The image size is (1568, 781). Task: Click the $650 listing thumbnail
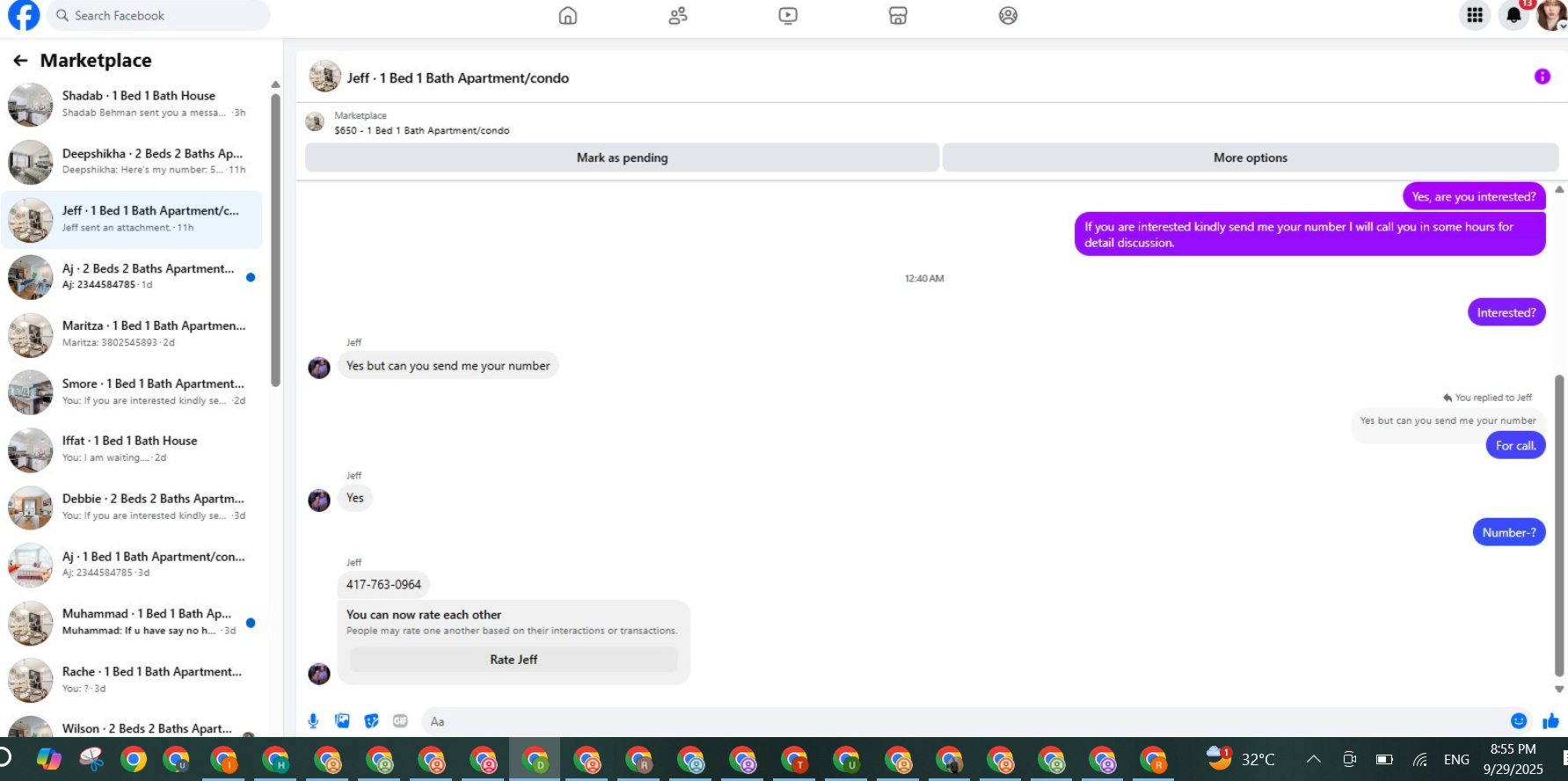[315, 122]
